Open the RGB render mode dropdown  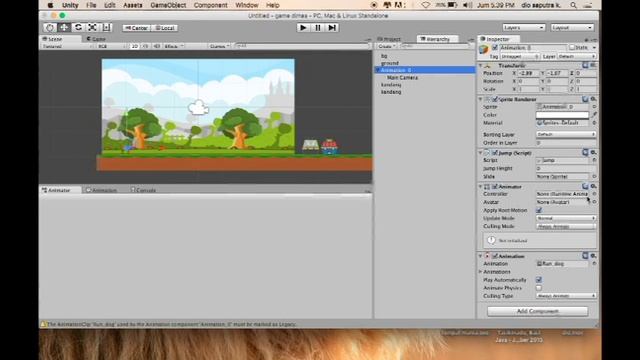click(112, 46)
